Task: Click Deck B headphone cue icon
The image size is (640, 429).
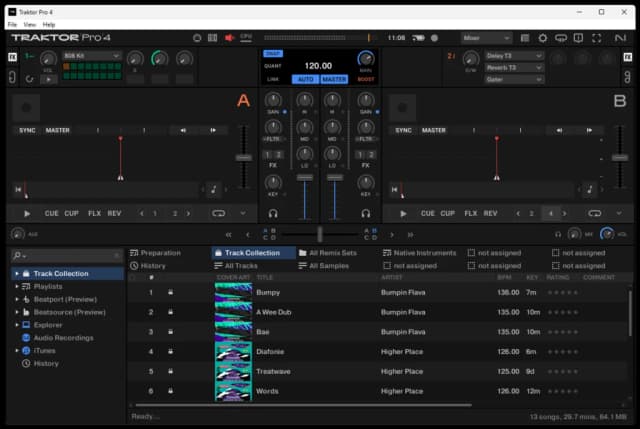Action: [366, 213]
